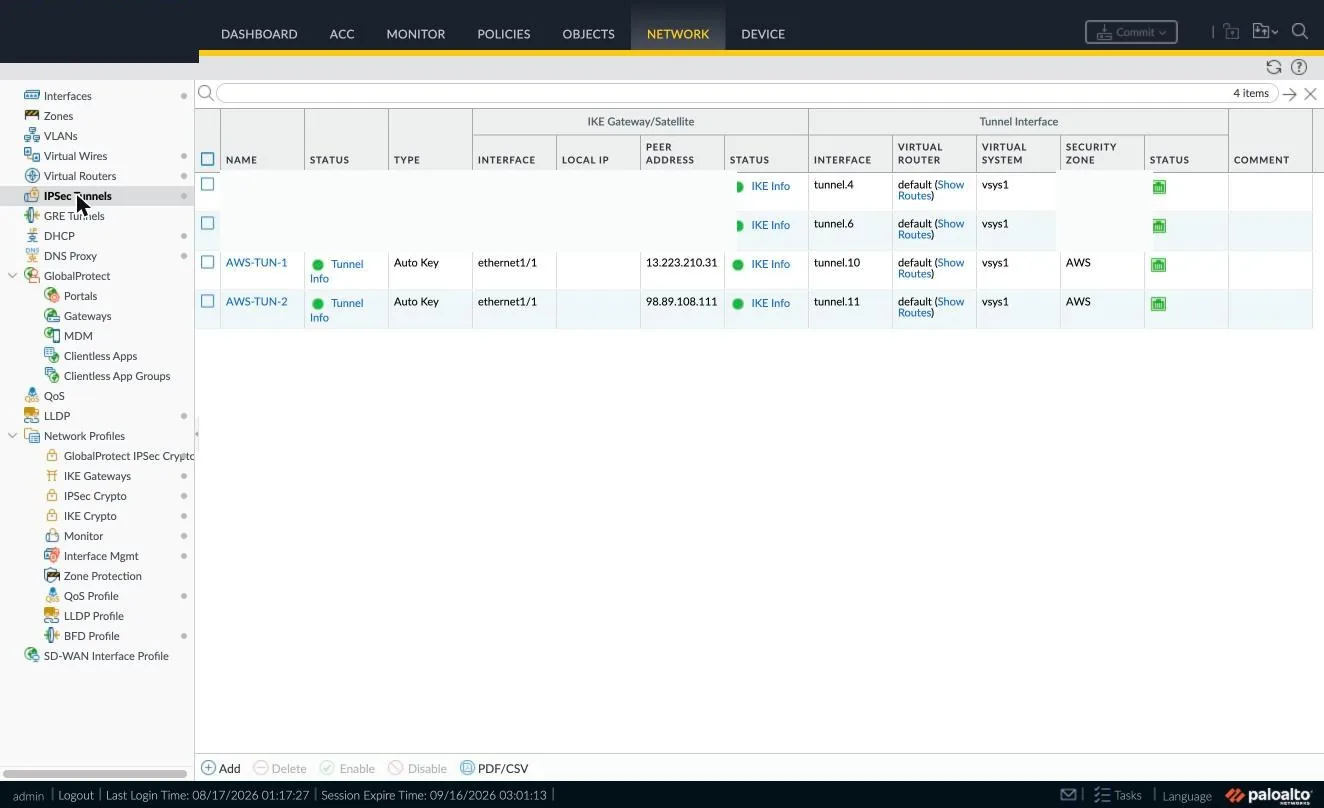
Task: Check the tunnel.4 row checkbox
Action: (208, 184)
